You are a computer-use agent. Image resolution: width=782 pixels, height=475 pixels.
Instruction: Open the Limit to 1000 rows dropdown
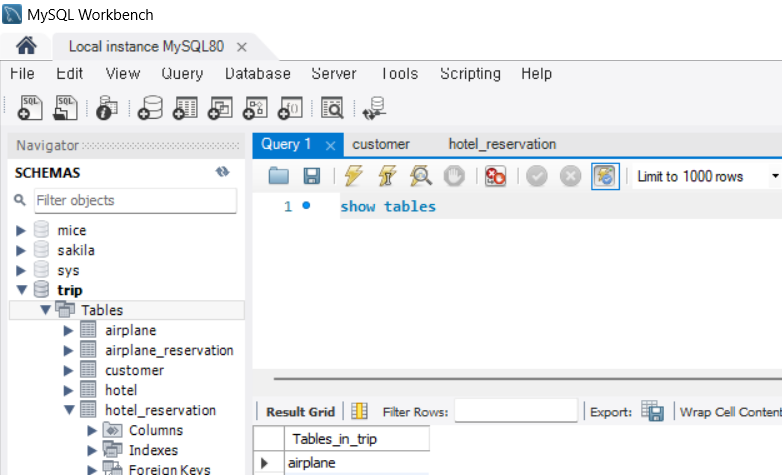click(x=775, y=176)
